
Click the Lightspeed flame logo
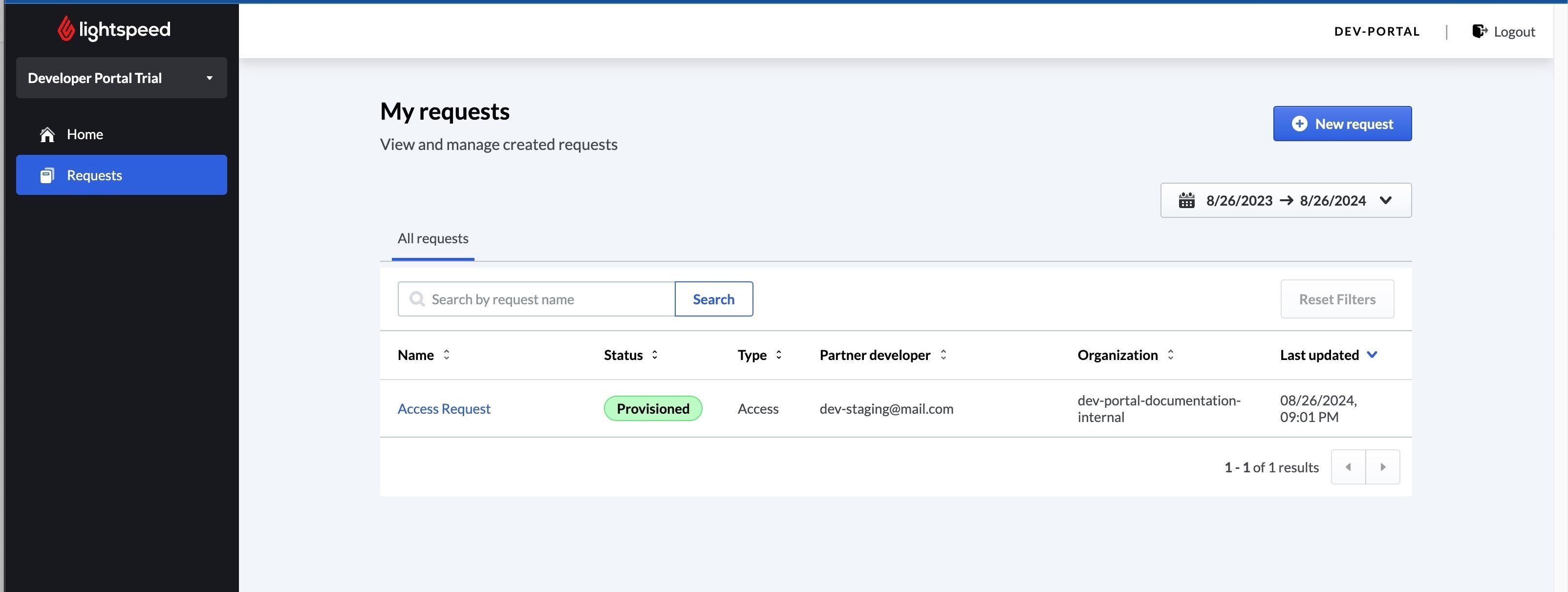point(66,29)
